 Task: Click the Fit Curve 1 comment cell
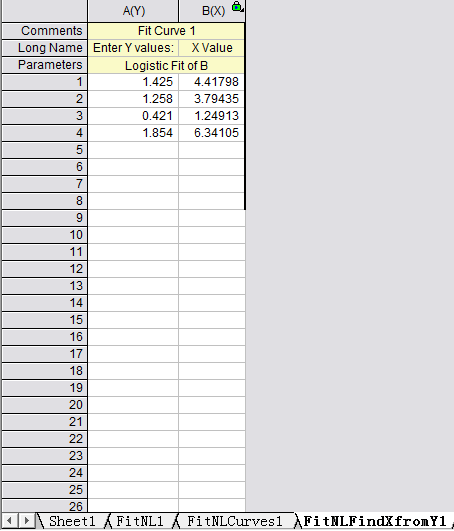coord(166,31)
